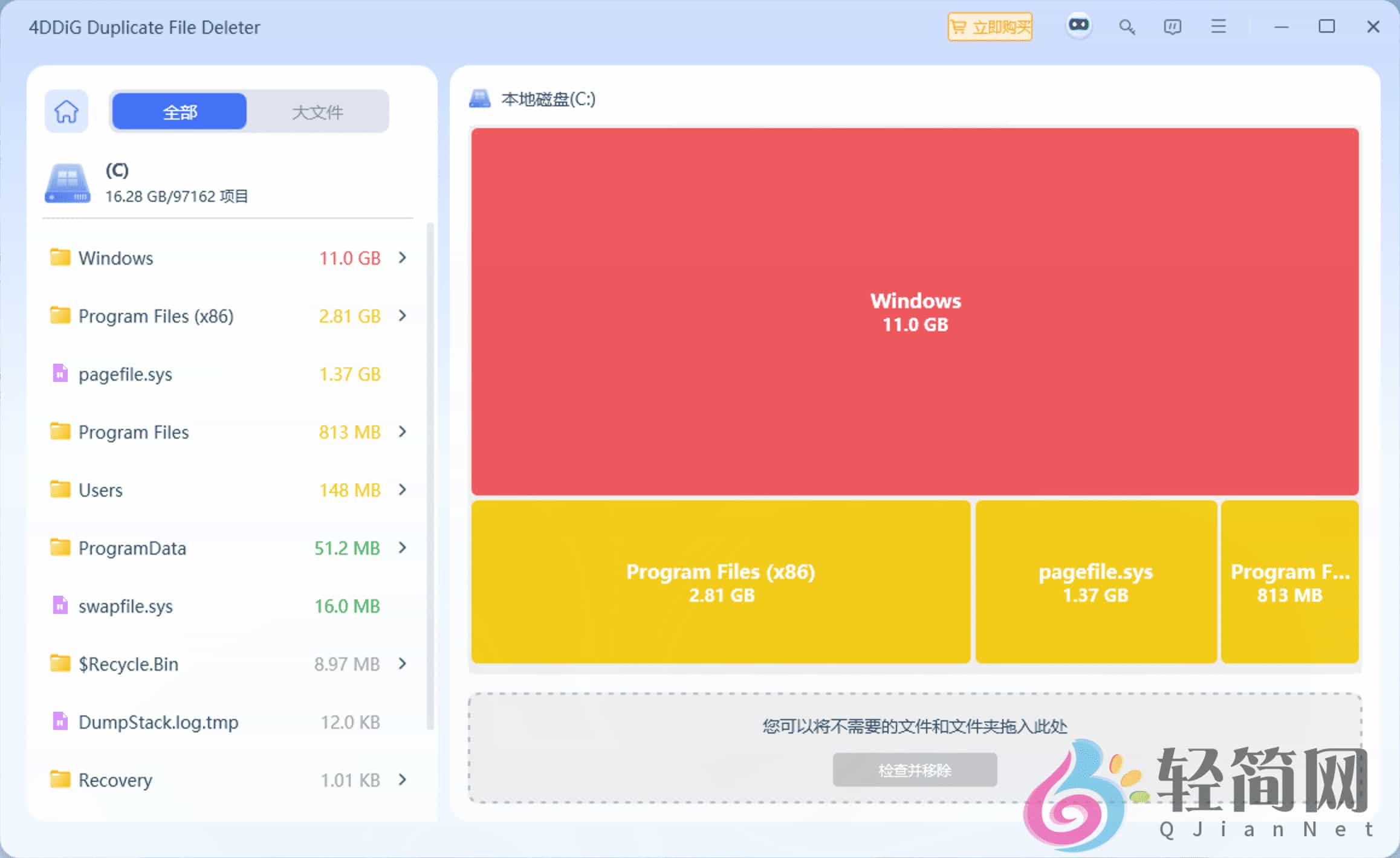Click the Recovery folder icon
1400x858 pixels.
pos(60,779)
